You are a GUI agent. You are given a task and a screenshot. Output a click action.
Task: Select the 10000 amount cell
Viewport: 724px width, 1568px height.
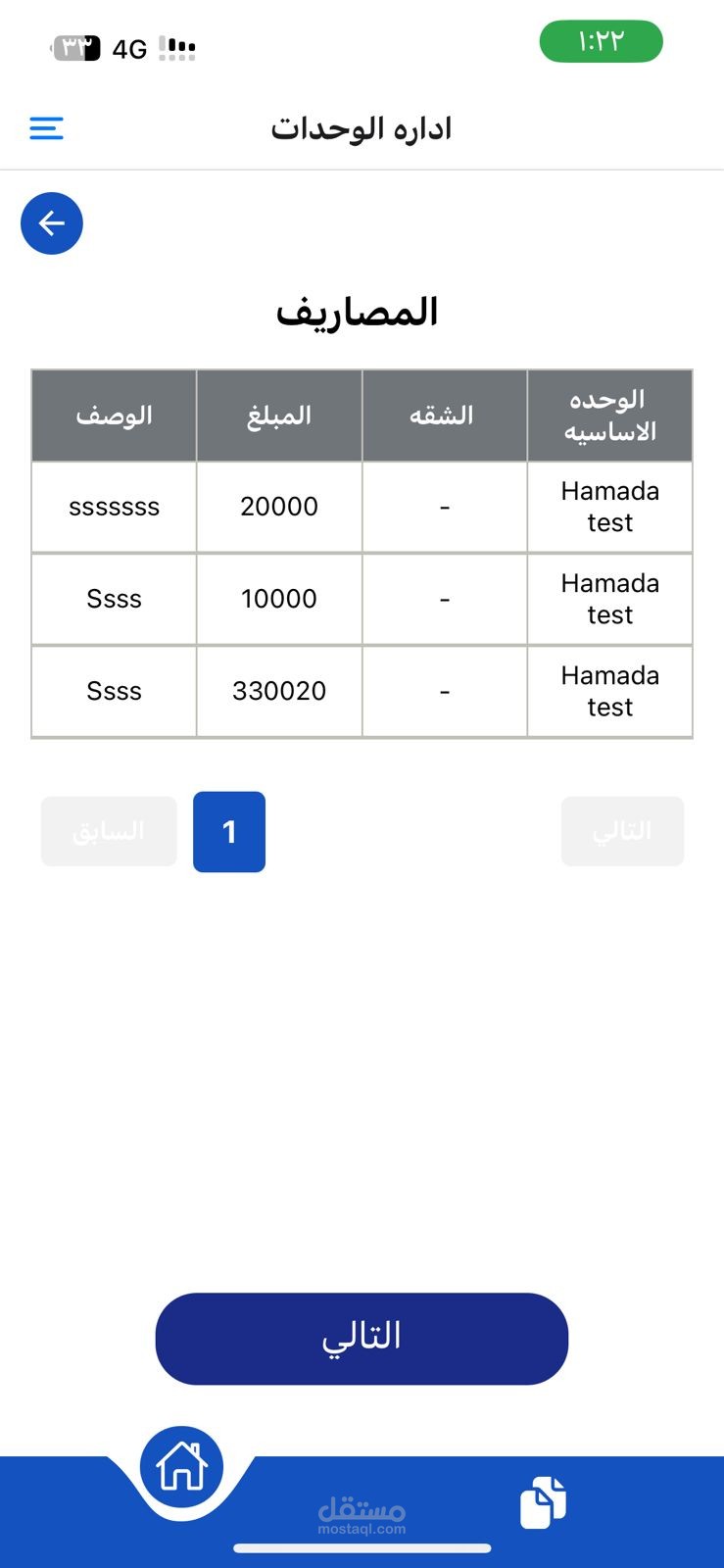pyautogui.click(x=279, y=599)
